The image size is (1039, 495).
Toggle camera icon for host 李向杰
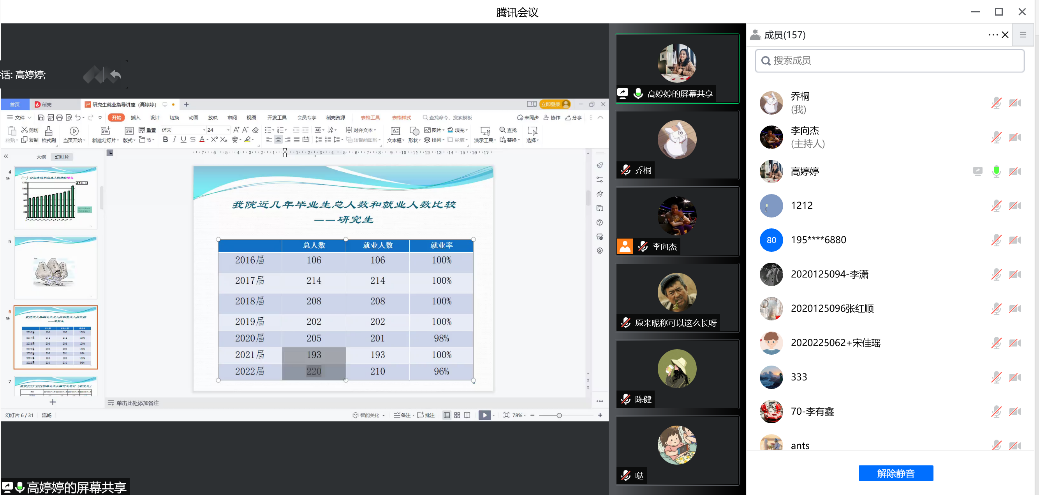[1015, 137]
